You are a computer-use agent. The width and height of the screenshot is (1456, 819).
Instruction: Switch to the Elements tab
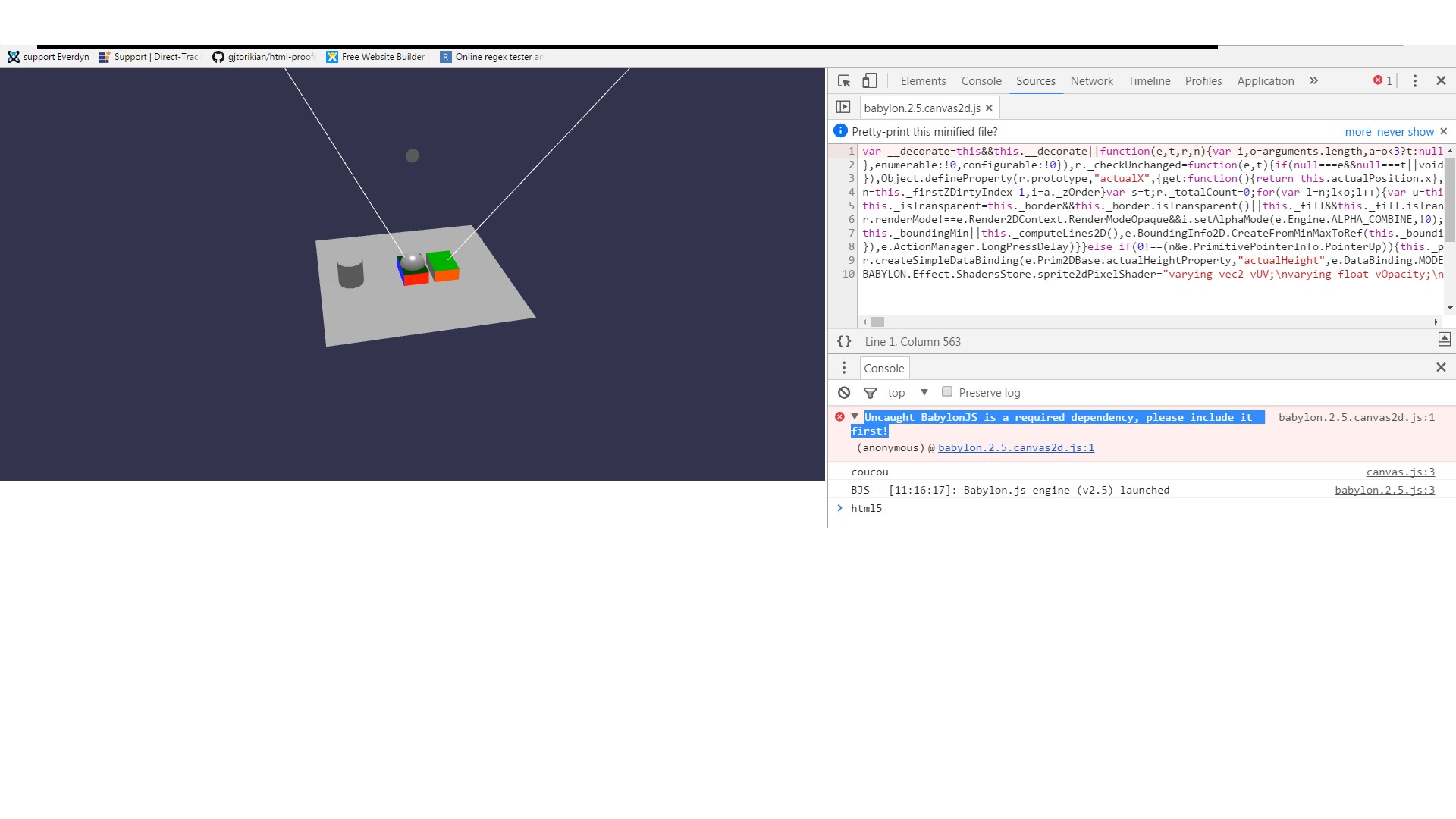(x=923, y=80)
